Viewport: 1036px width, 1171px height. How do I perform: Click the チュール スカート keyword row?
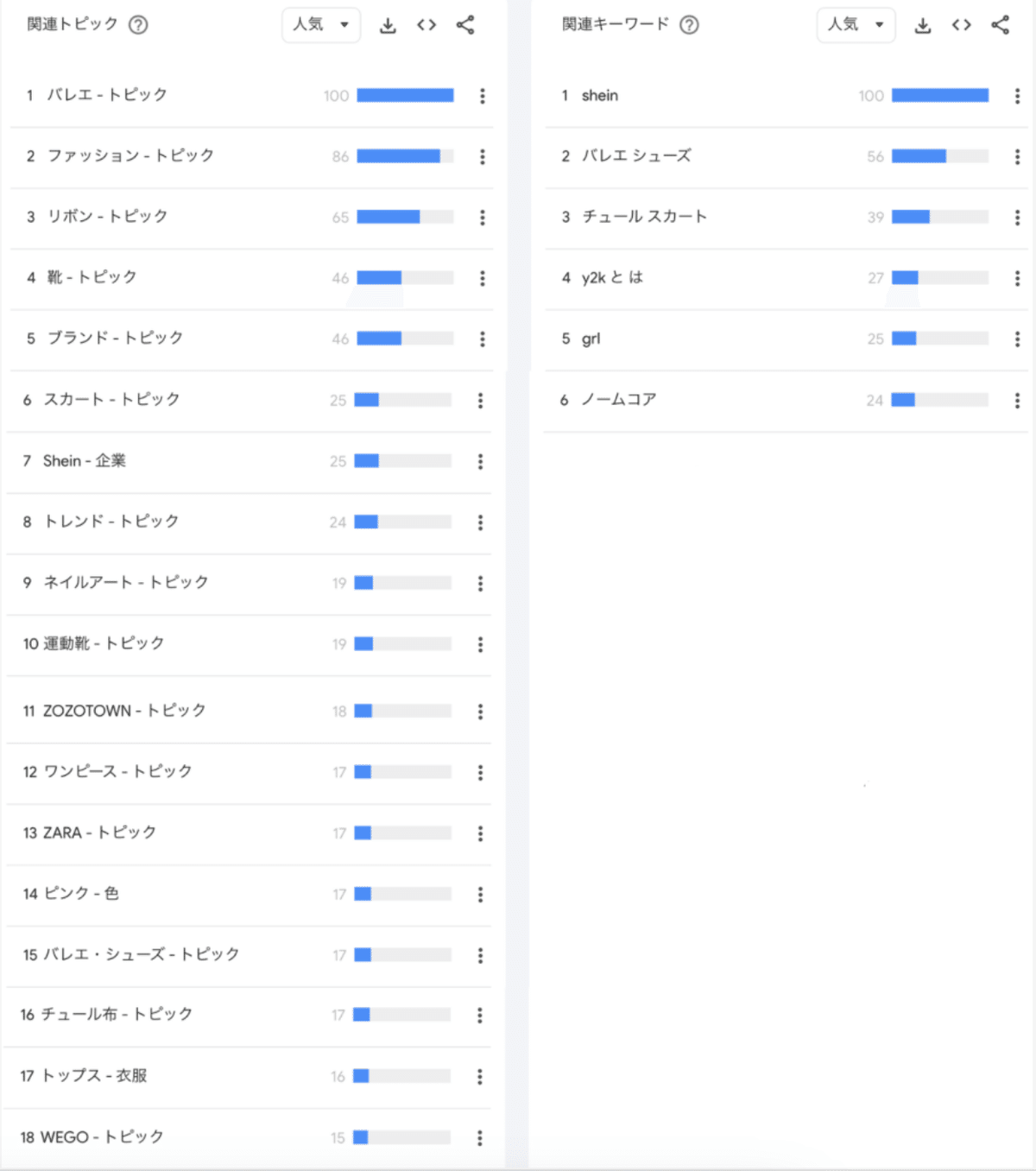(x=644, y=217)
